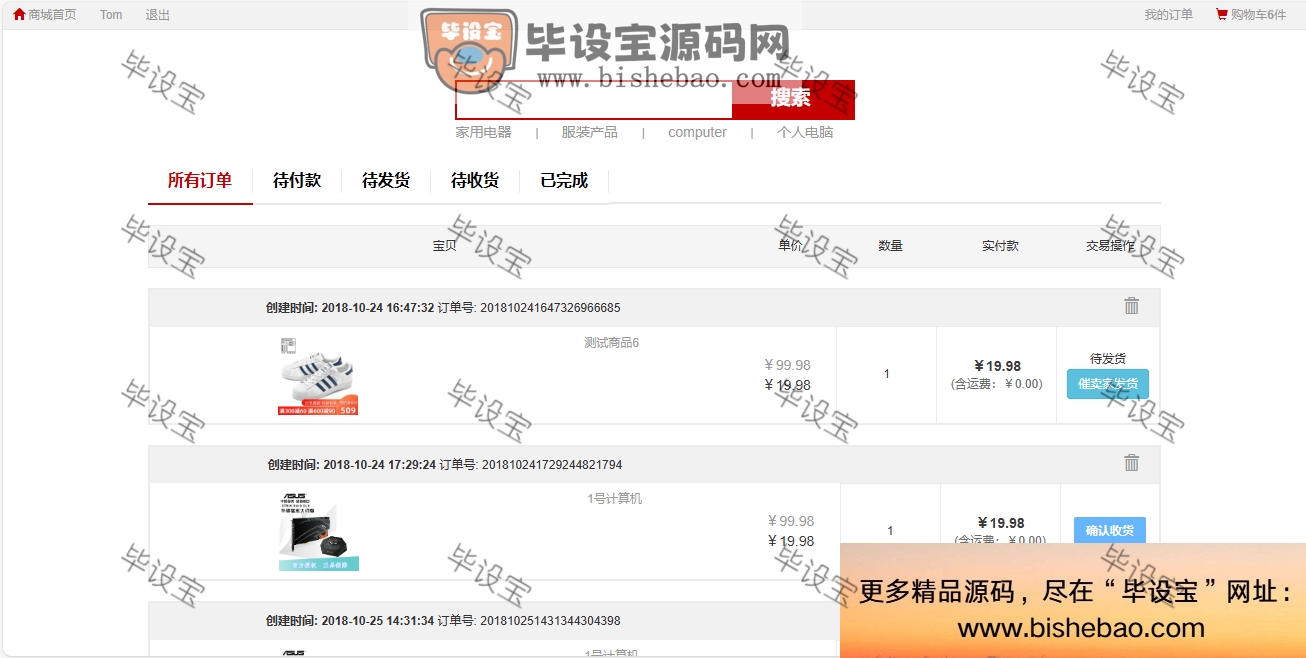Open 我的订单 link
This screenshot has height=658, width=1306.
pyautogui.click(x=1169, y=15)
